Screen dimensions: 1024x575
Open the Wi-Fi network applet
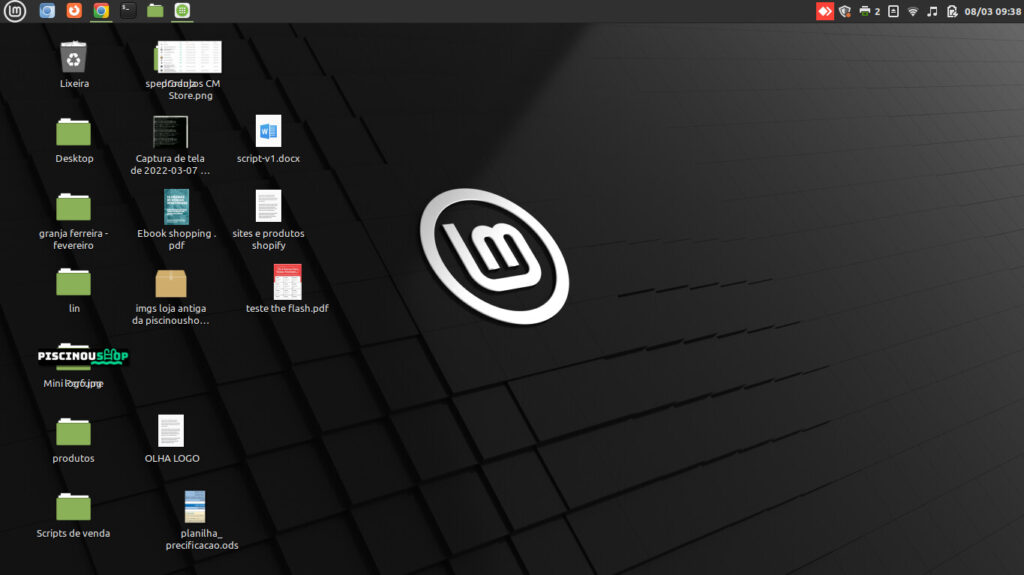click(912, 11)
